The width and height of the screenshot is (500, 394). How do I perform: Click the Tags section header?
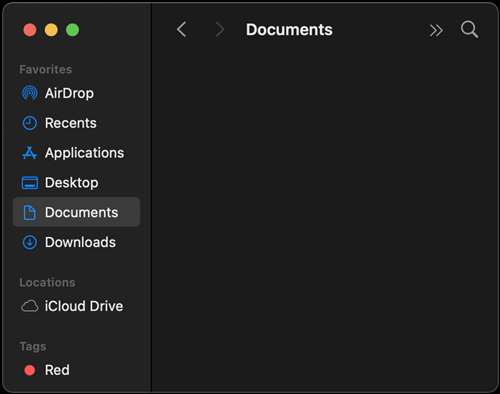(x=33, y=346)
